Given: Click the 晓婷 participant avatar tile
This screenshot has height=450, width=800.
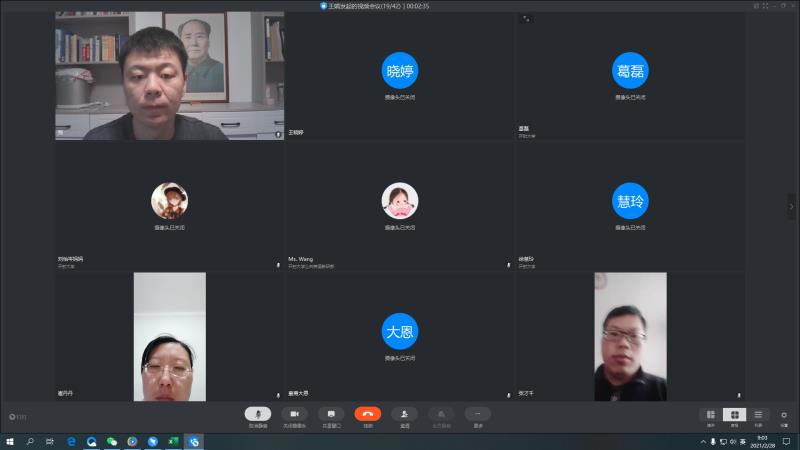Looking at the screenshot, I should [400, 70].
